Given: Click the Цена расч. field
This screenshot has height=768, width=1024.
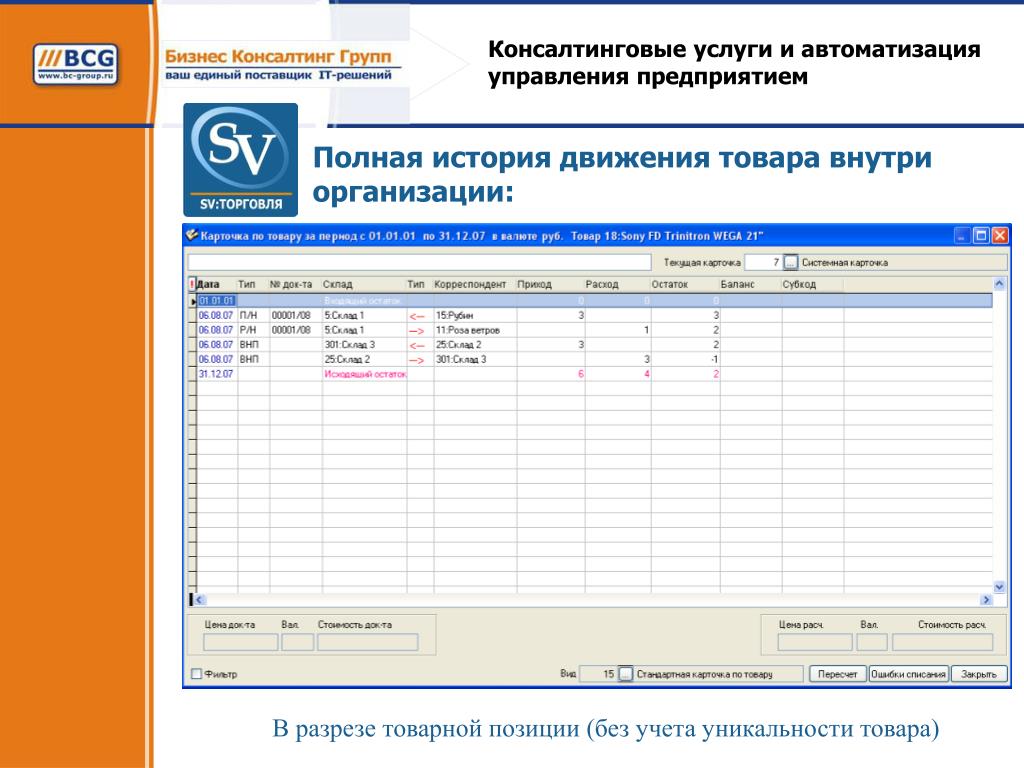Looking at the screenshot, I should pyautogui.click(x=814, y=643).
